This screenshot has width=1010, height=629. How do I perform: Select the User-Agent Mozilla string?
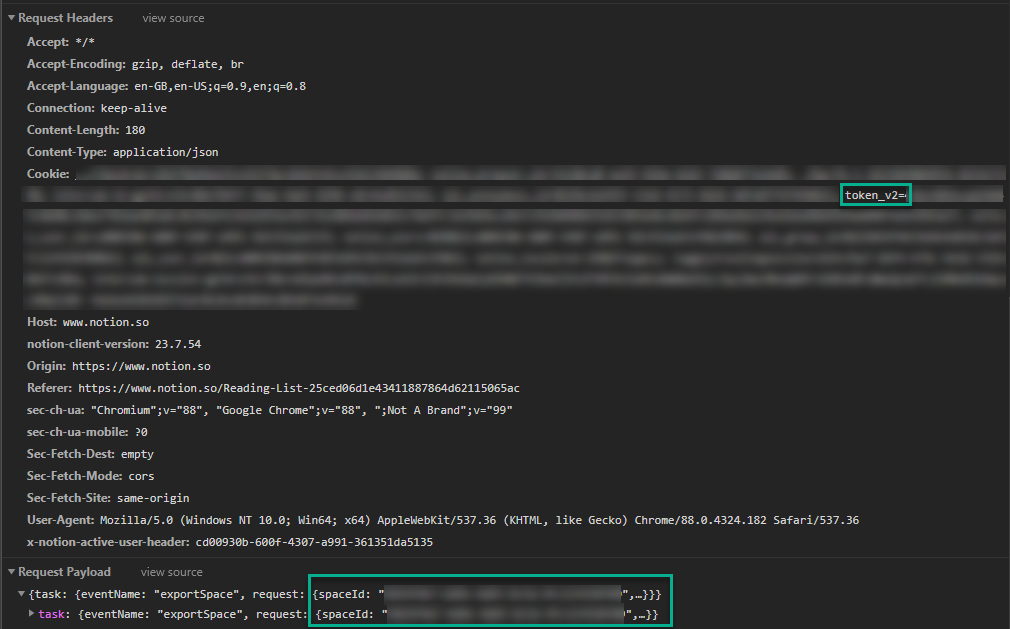click(478, 520)
